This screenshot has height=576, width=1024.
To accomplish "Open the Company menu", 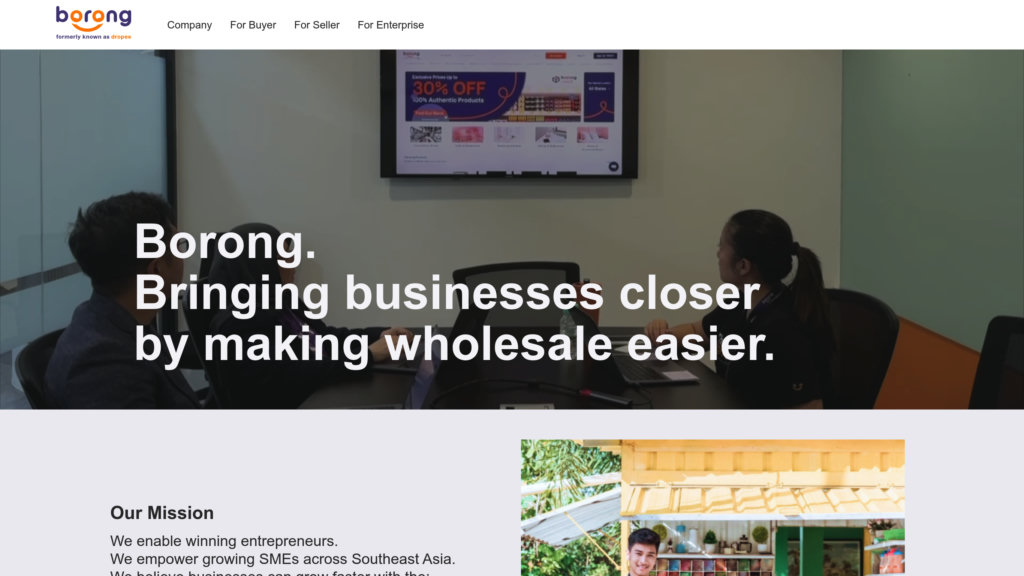I will coord(189,25).
